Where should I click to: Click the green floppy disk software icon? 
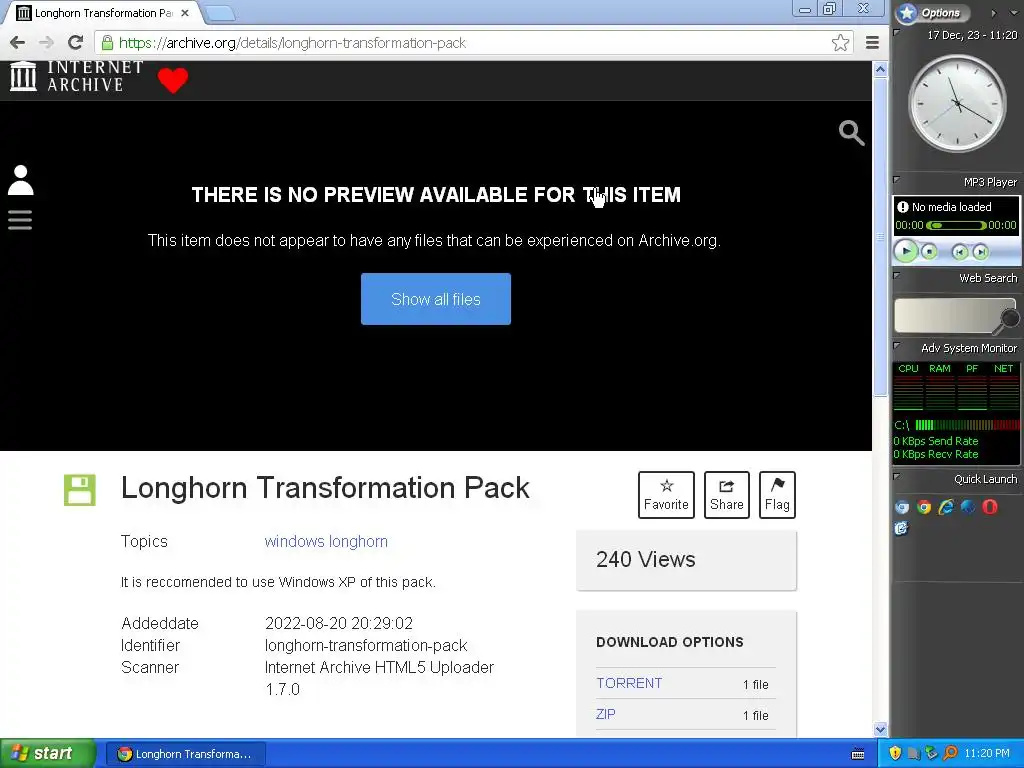click(x=80, y=490)
